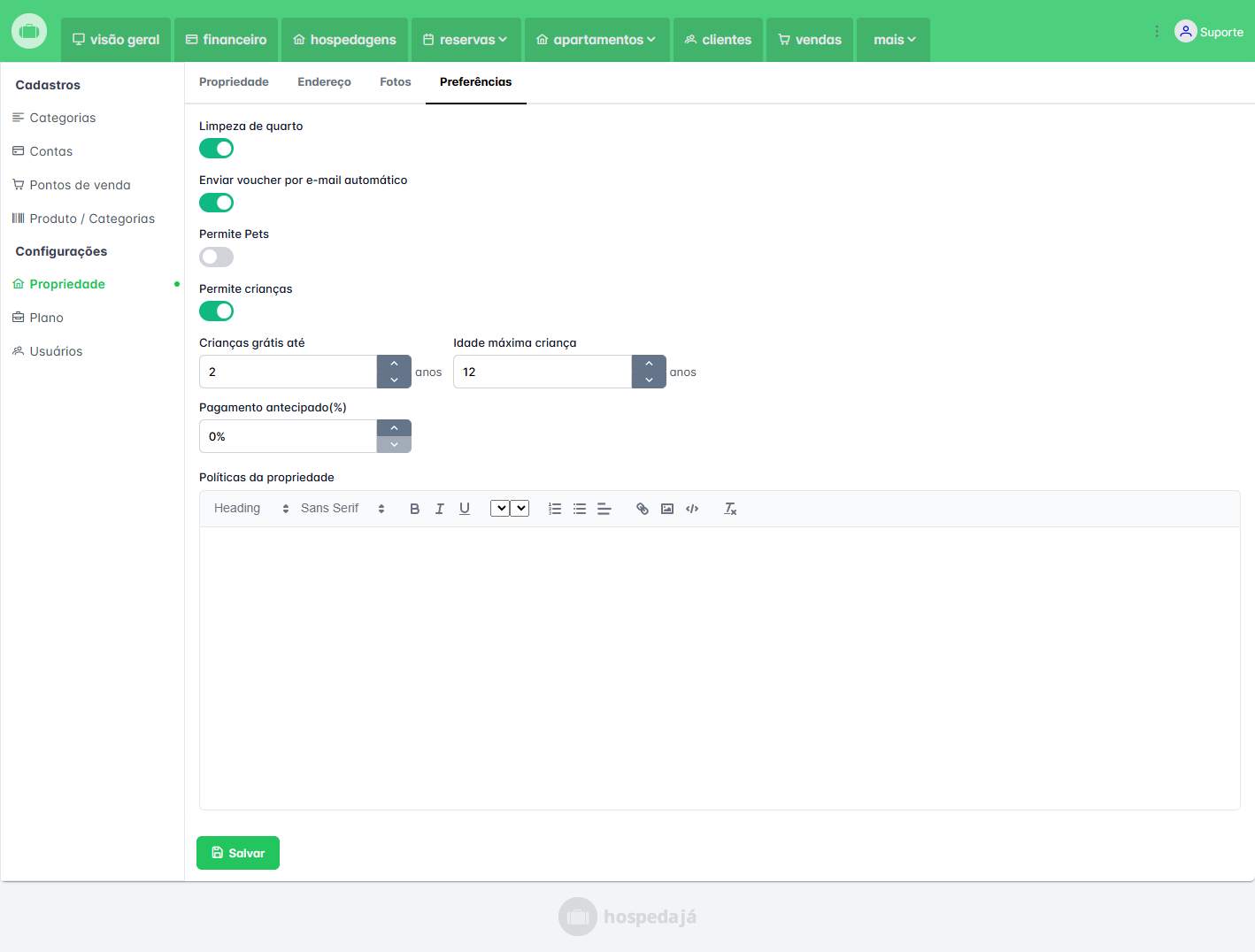The height and width of the screenshot is (952, 1255).
Task: Disable the Limpeza de quarto switch
Action: (x=216, y=149)
